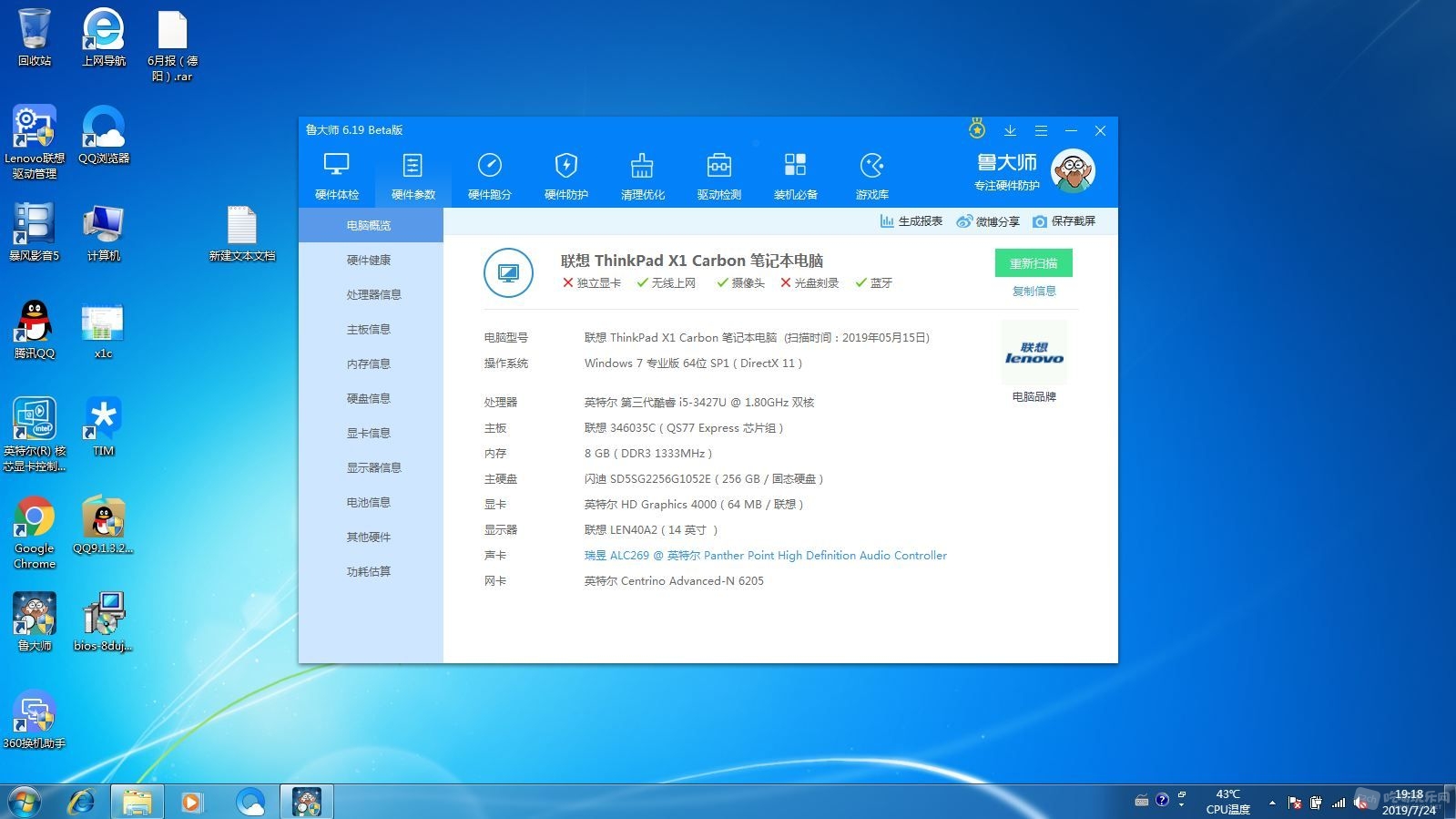Click the 8 GB DDR3 memory text
1456x819 pixels.
coord(648,454)
